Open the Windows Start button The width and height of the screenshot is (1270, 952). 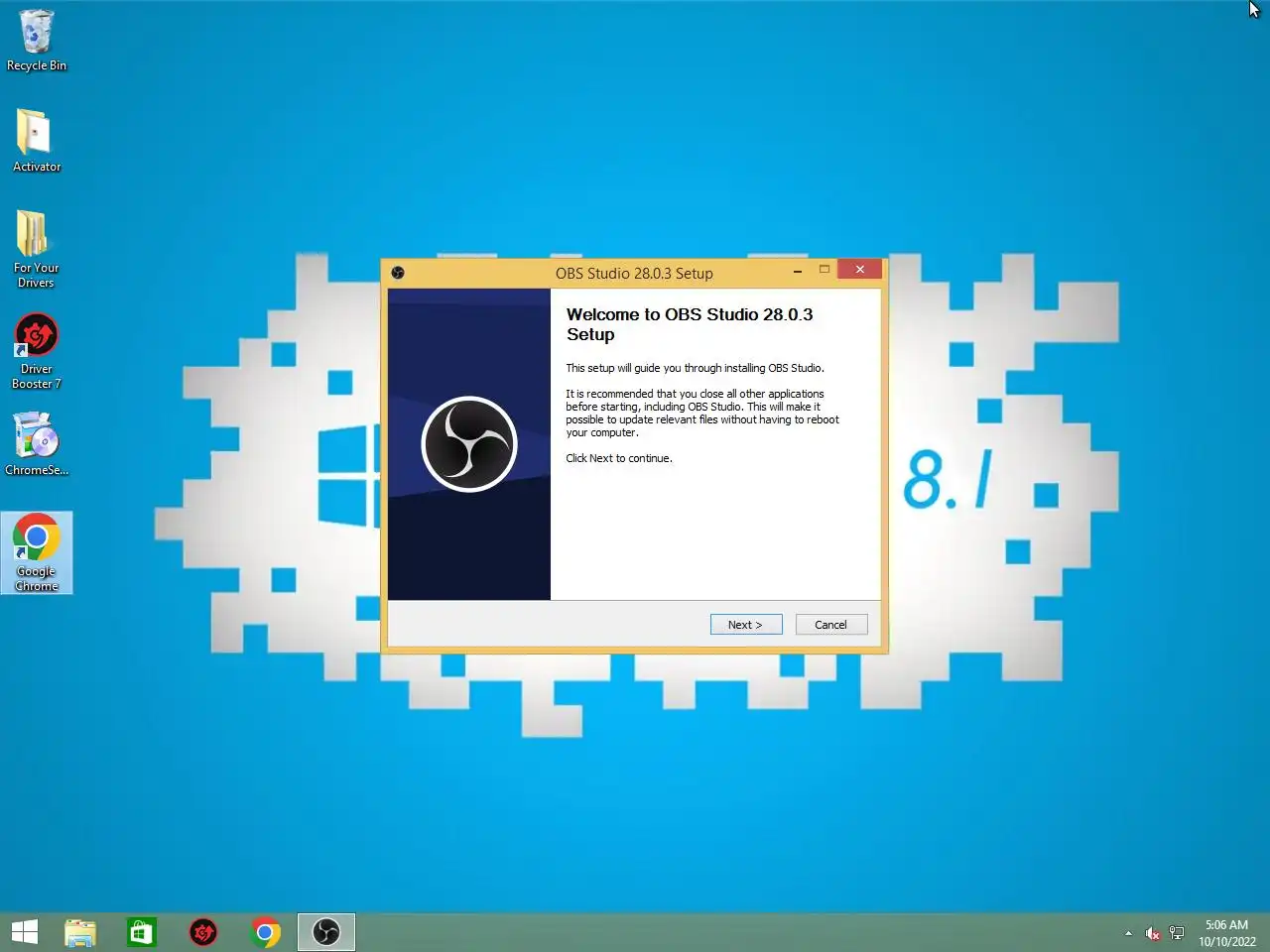(25, 932)
